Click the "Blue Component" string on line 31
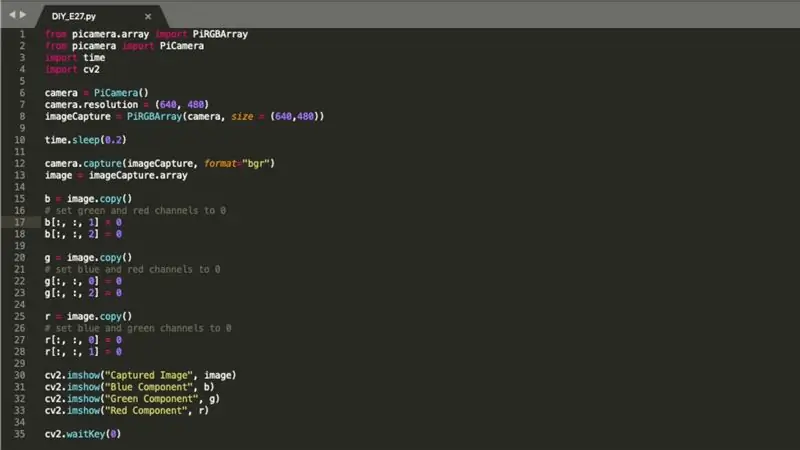The height and width of the screenshot is (450, 800). click(x=149, y=387)
